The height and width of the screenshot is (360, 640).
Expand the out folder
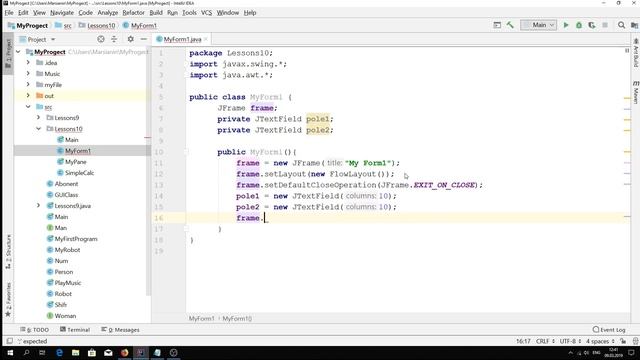coord(28,96)
